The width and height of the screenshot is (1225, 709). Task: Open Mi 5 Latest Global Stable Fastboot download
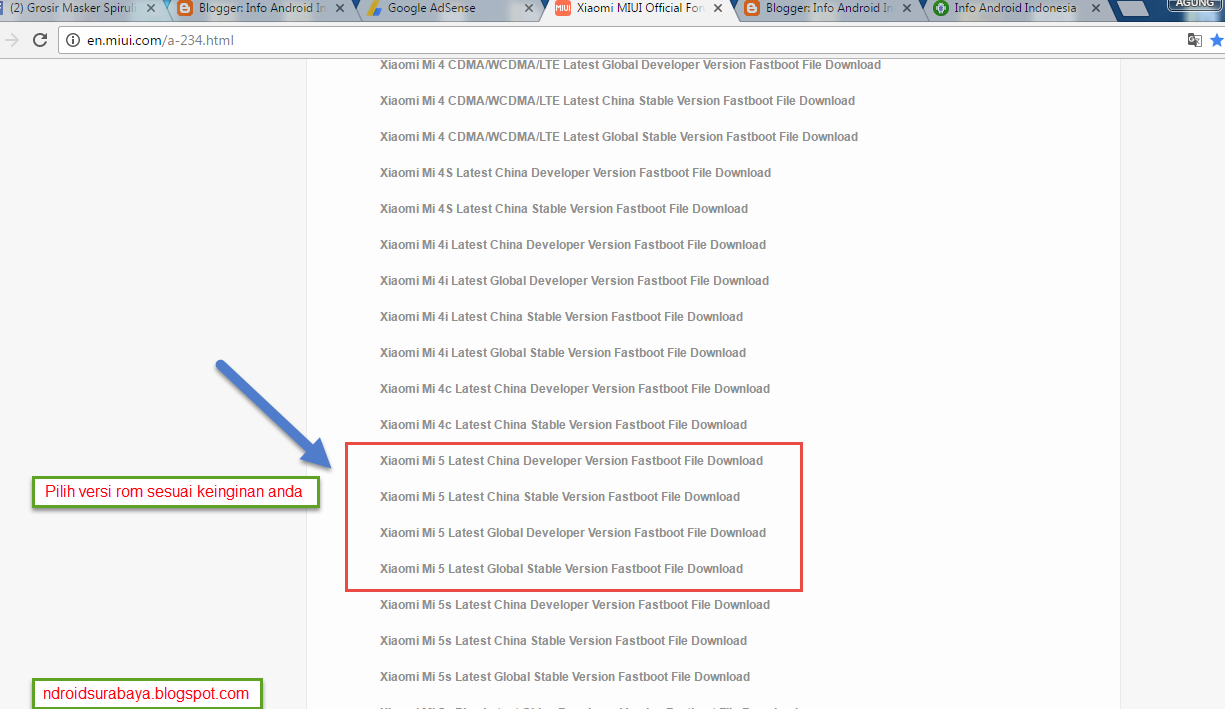561,569
